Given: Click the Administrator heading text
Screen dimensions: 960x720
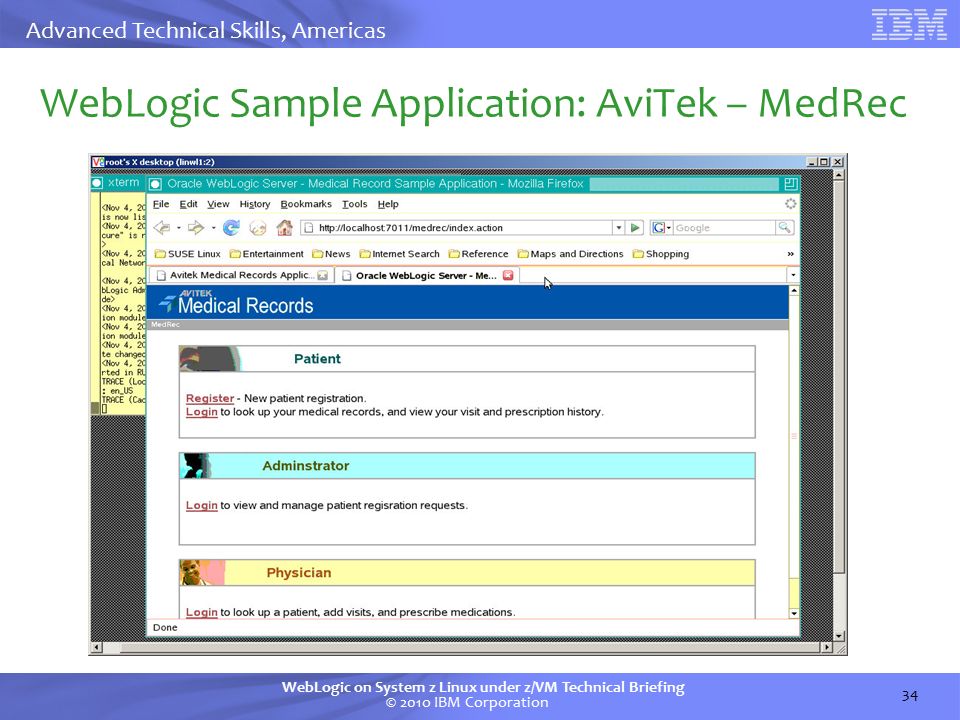Looking at the screenshot, I should tap(306, 466).
